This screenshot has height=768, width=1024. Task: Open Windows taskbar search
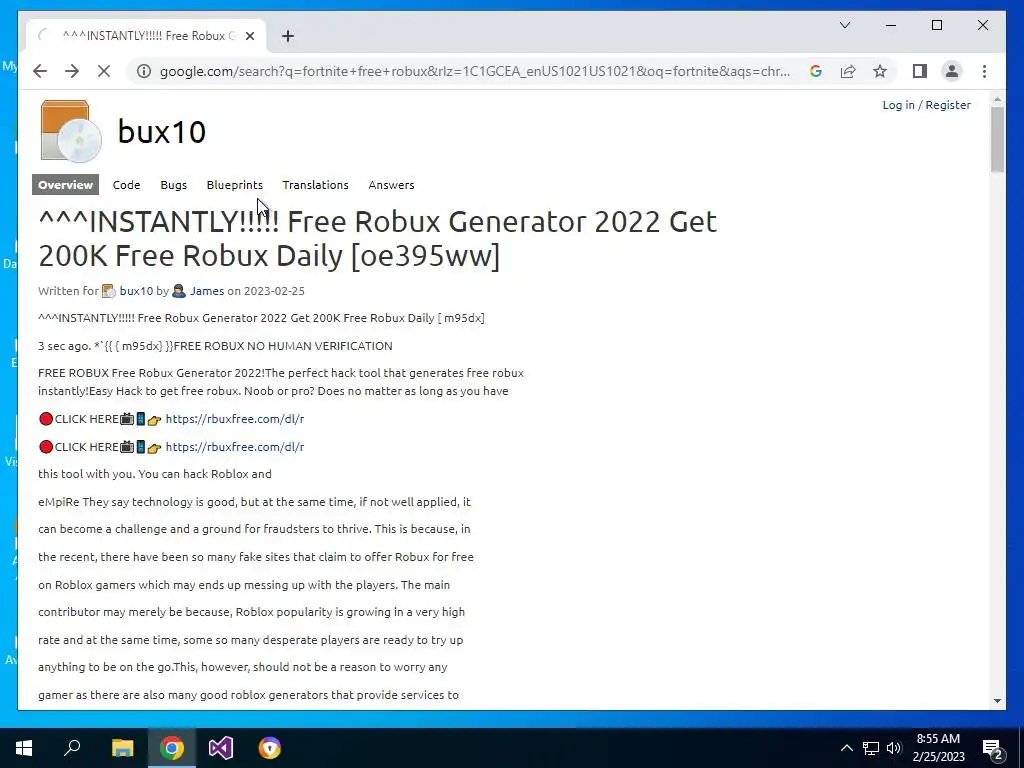(x=72, y=748)
